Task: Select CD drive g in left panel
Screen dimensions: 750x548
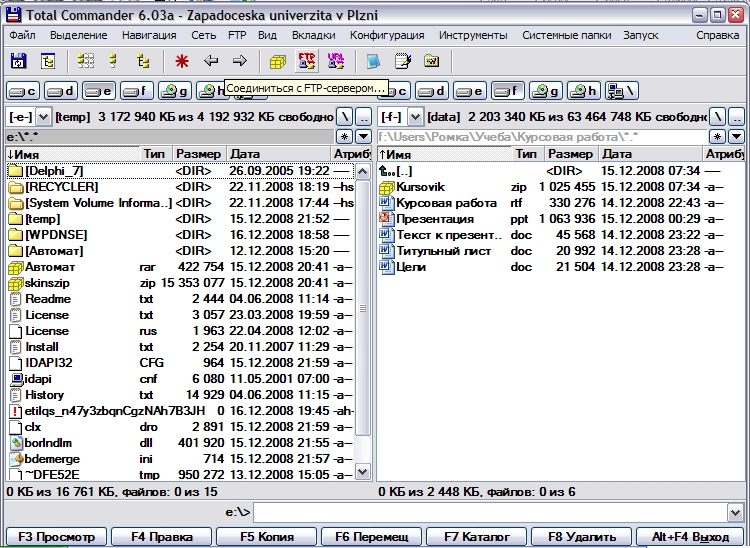Action: tap(175, 91)
